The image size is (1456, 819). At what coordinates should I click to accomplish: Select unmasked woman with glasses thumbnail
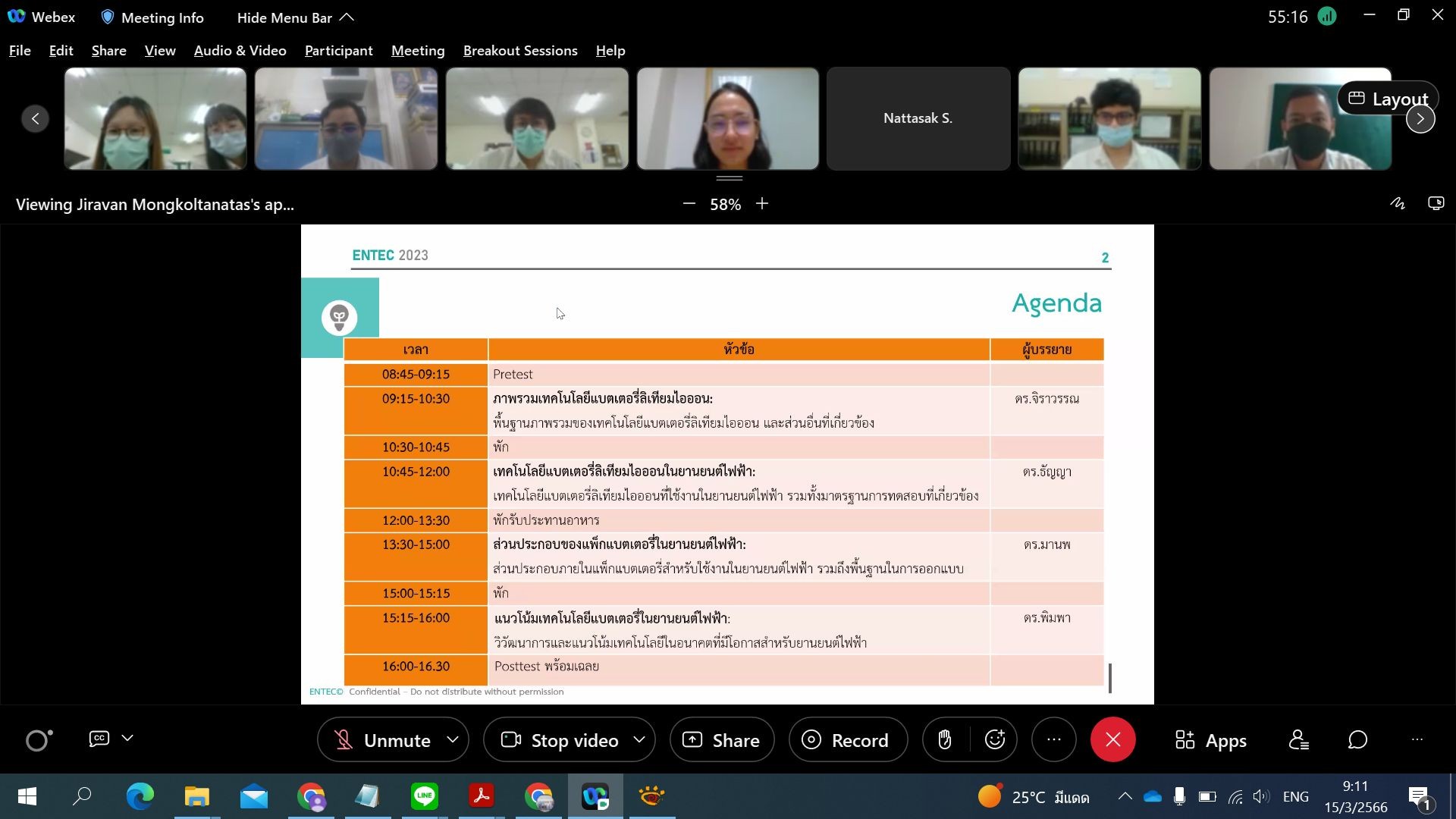pyautogui.click(x=728, y=118)
